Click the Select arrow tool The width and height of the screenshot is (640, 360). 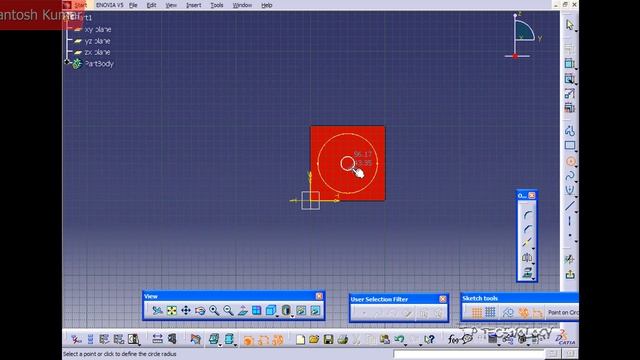(570, 25)
